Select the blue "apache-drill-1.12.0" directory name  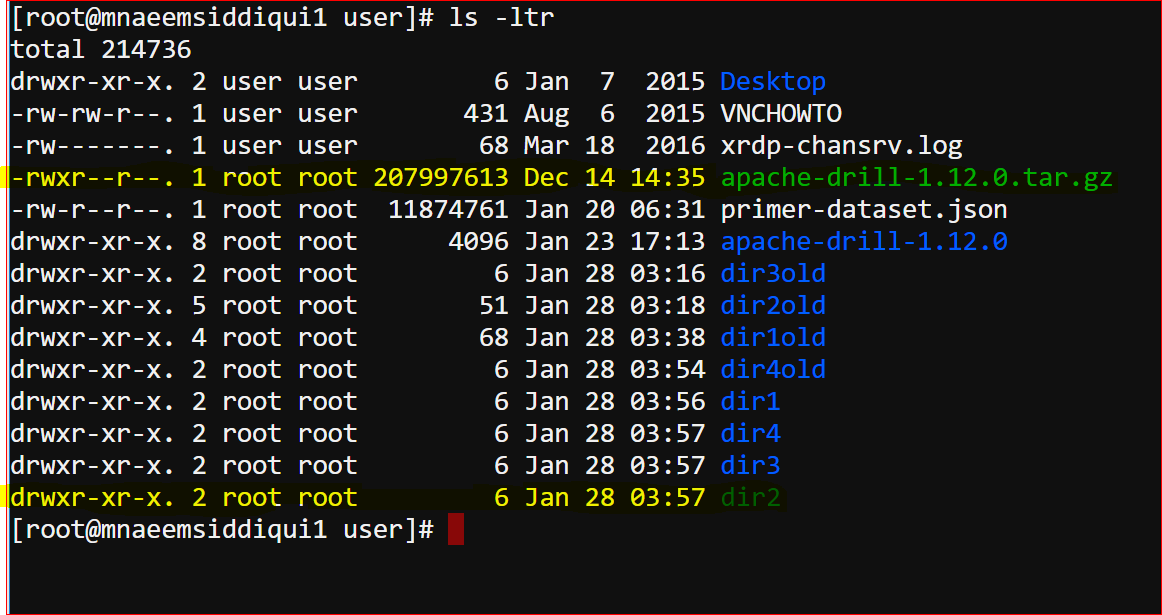click(864, 242)
